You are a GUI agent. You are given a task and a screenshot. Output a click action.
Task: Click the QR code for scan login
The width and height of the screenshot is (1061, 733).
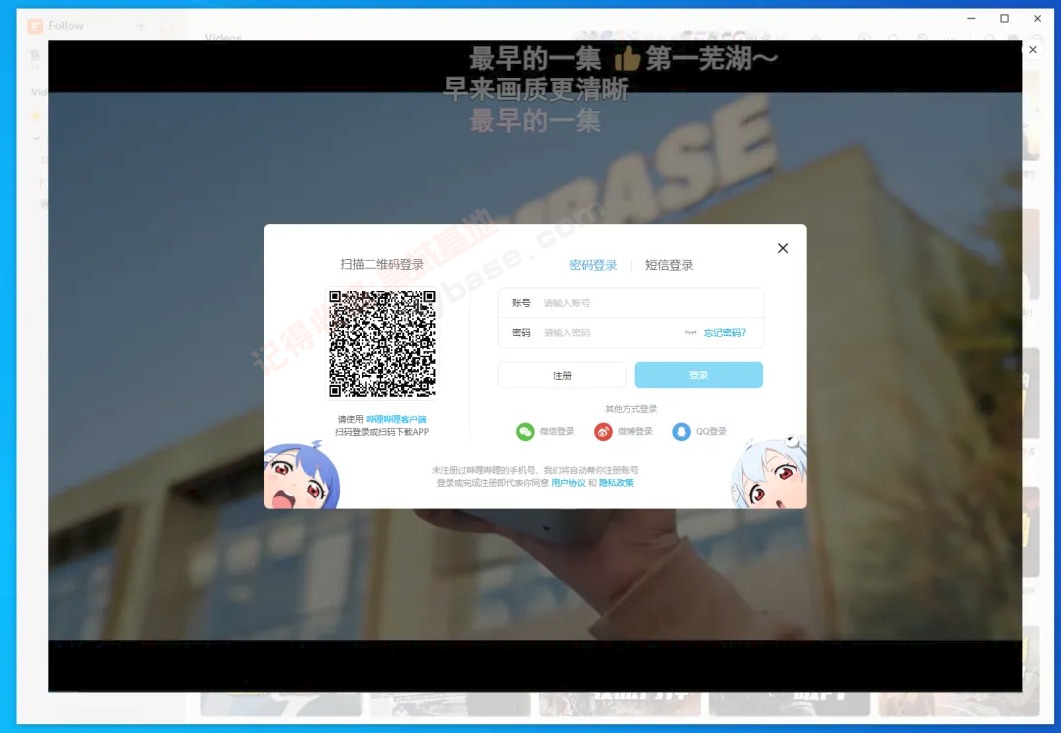382,344
